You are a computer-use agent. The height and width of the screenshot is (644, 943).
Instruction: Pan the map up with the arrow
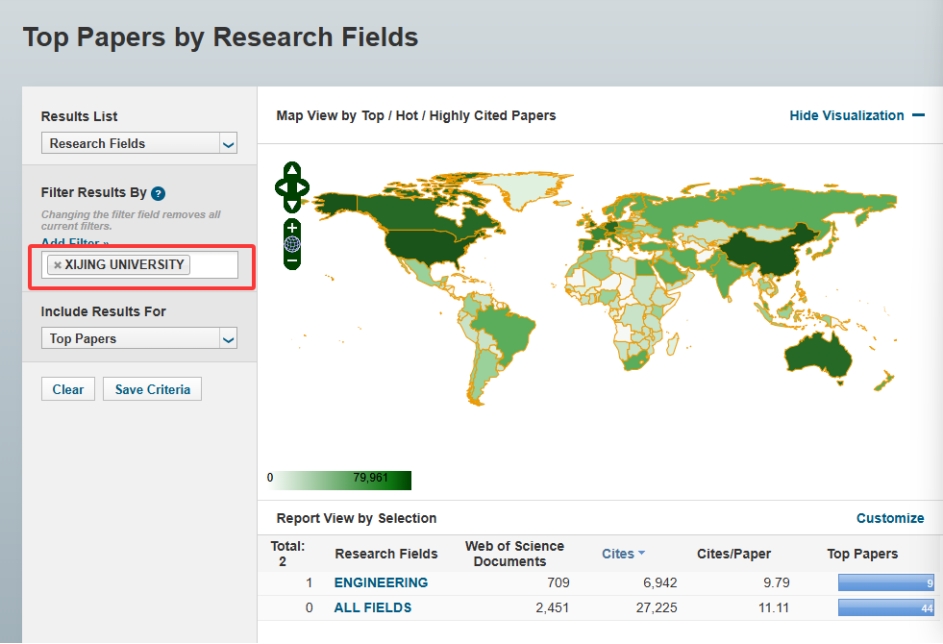(x=291, y=170)
